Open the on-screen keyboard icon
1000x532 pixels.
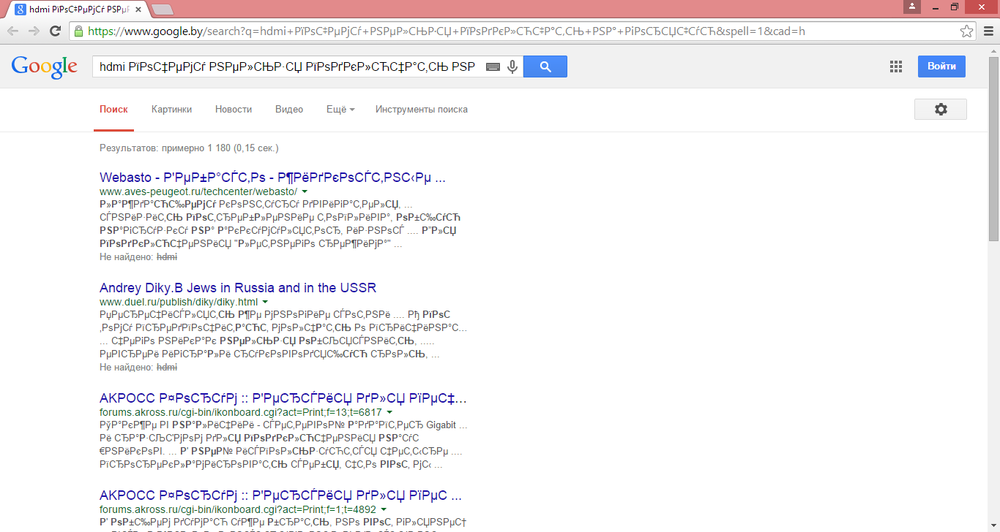pyautogui.click(x=492, y=67)
